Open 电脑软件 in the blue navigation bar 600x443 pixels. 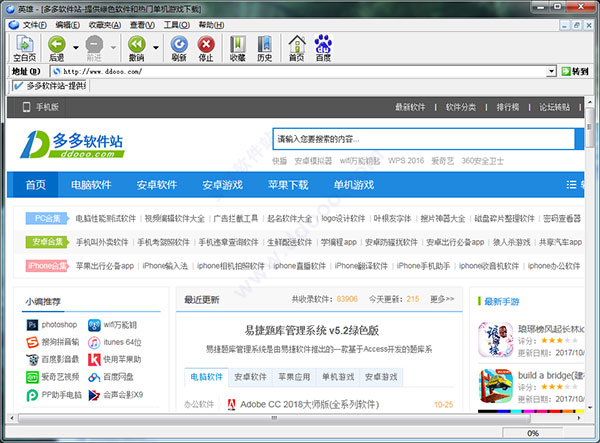click(91, 185)
